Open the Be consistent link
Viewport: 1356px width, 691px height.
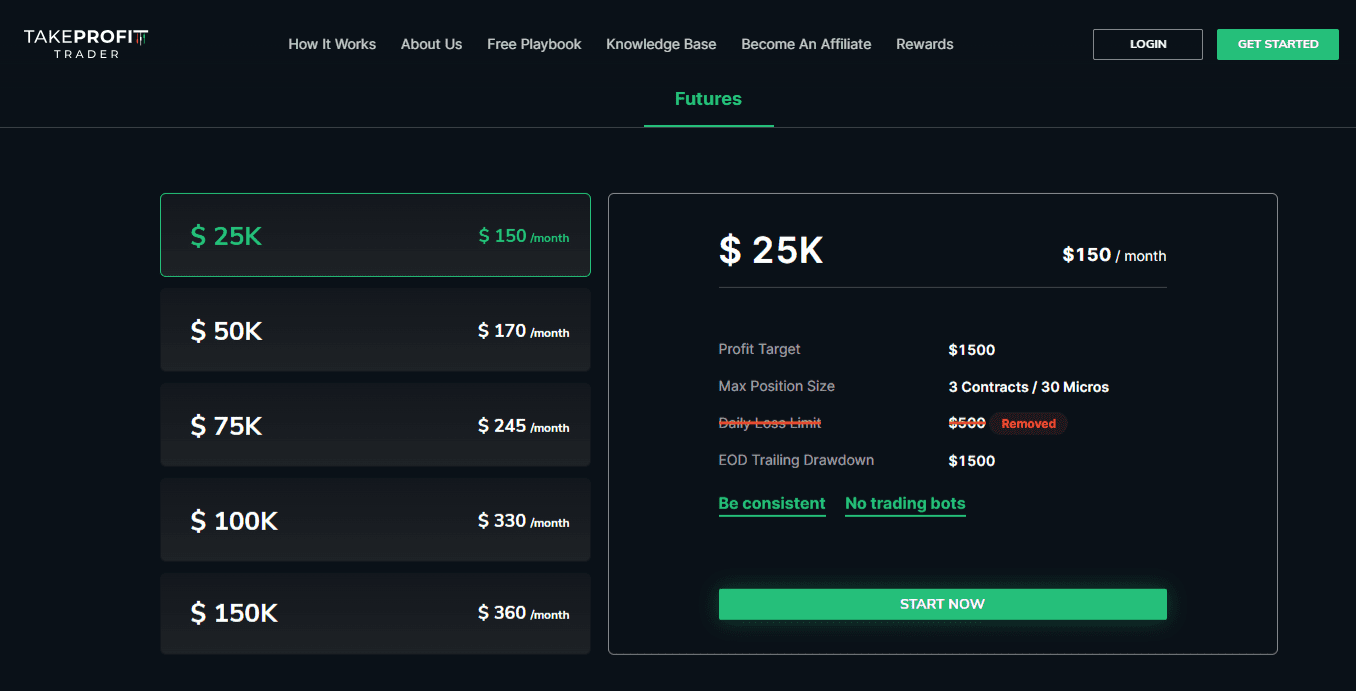771,503
